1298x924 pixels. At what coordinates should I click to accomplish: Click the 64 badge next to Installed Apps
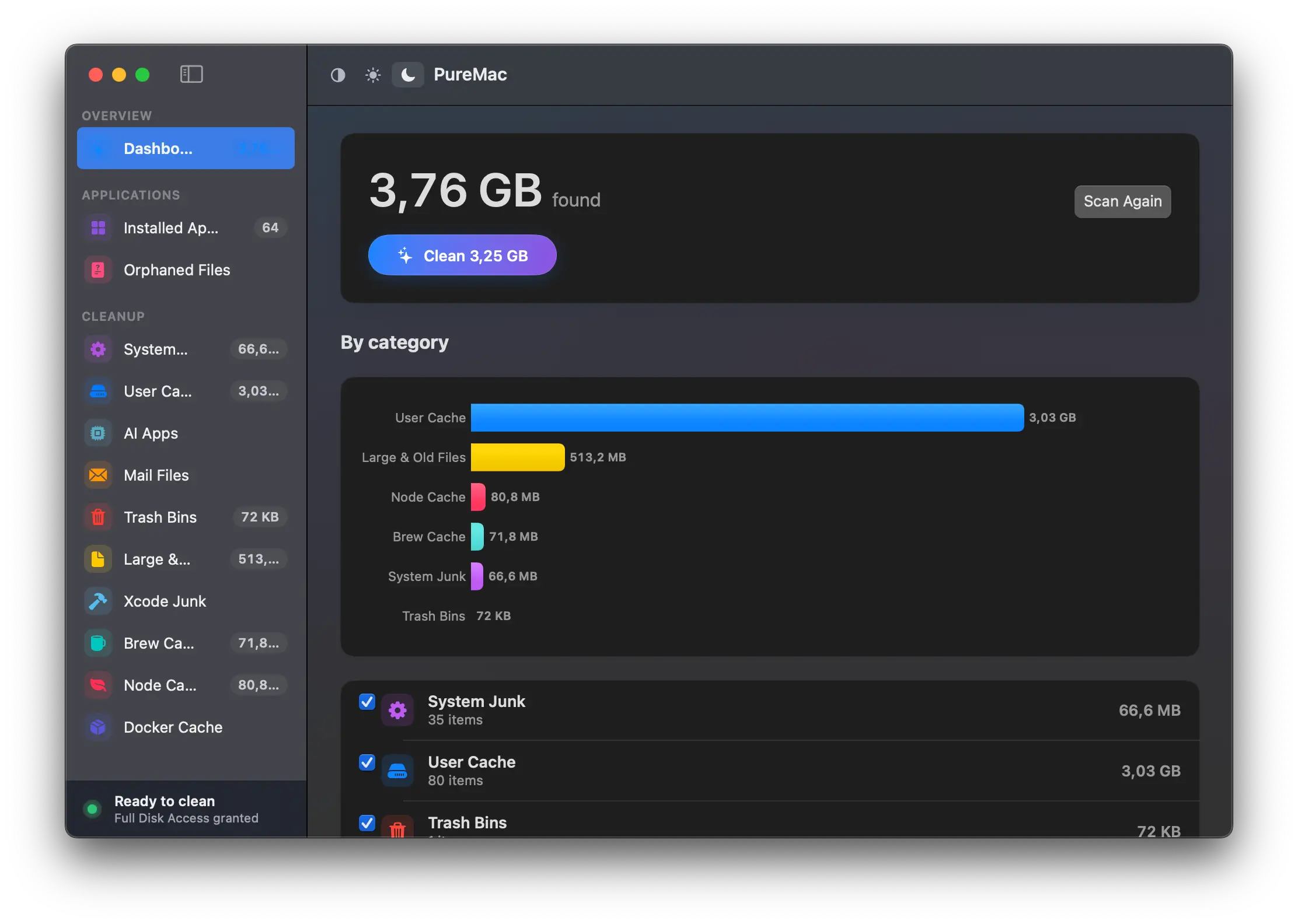click(x=270, y=228)
